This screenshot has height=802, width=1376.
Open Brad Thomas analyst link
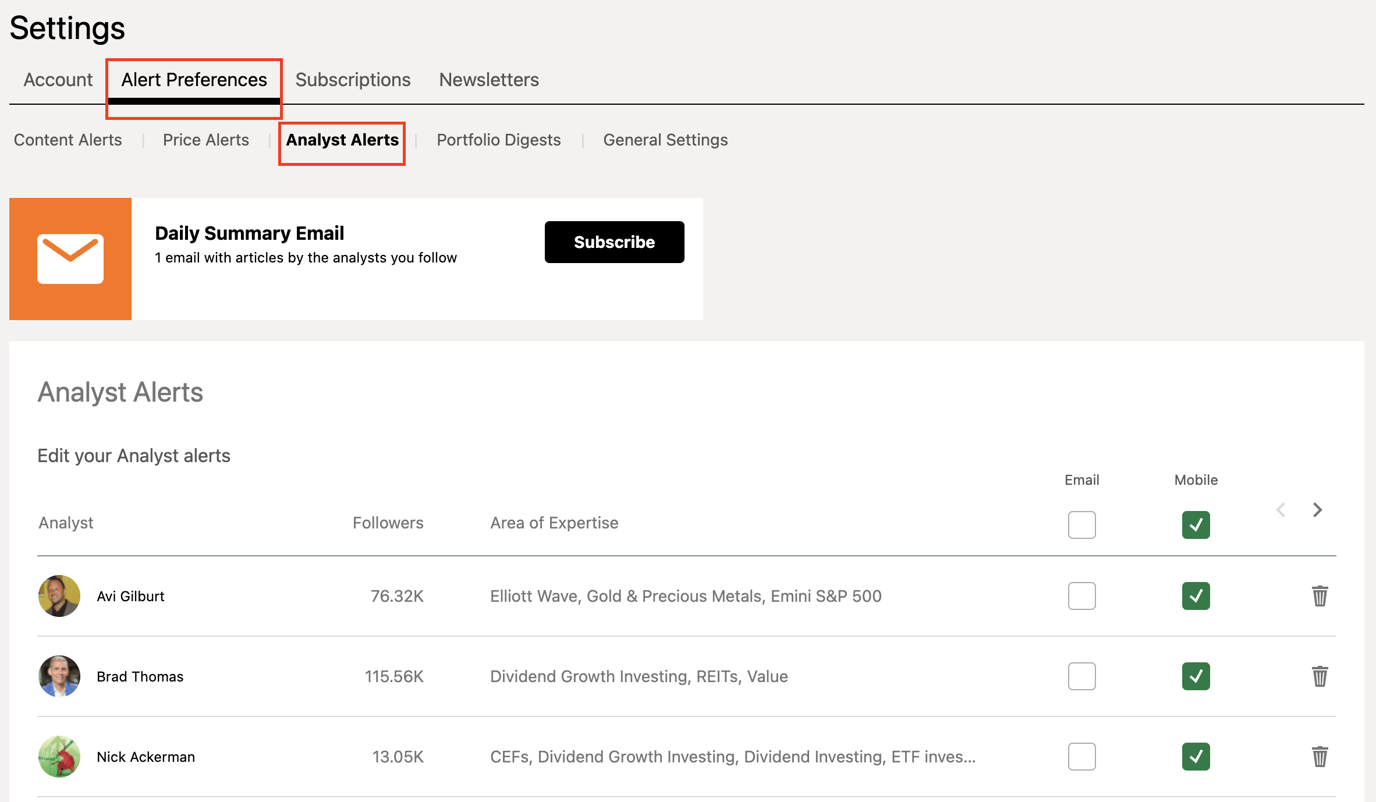140,676
